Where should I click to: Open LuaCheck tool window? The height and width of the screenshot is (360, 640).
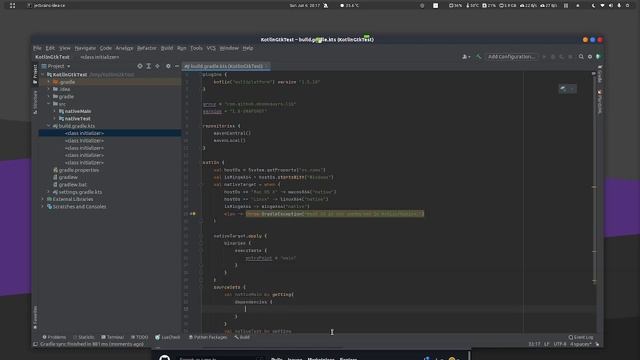[x=168, y=337]
